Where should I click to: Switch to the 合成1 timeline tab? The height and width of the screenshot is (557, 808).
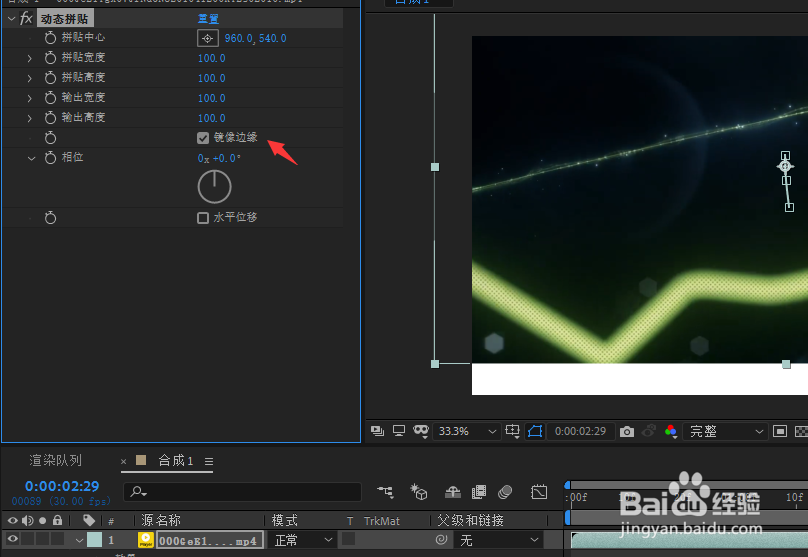click(176, 460)
